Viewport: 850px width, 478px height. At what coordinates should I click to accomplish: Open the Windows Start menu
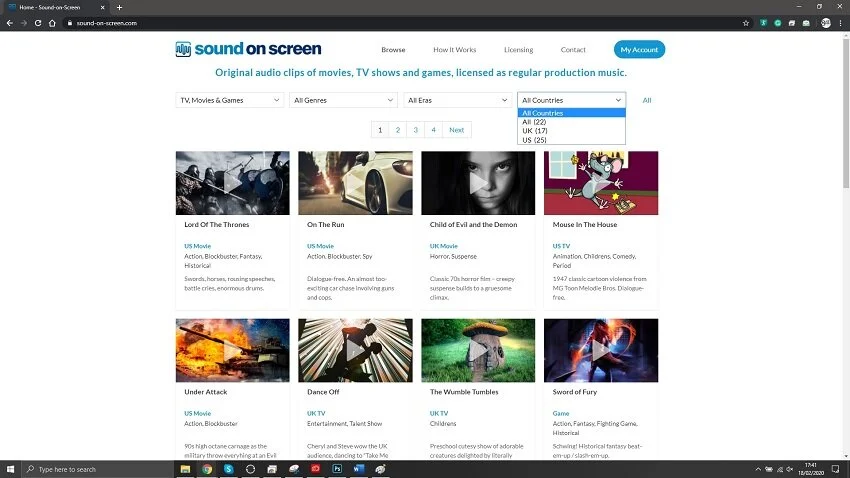tap(10, 469)
